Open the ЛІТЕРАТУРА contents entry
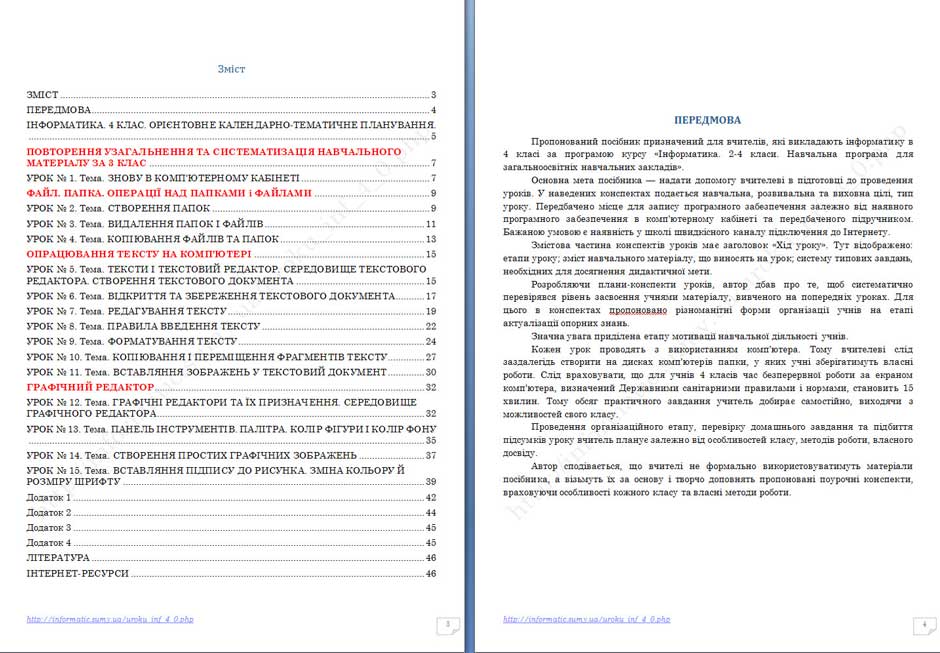The height and width of the screenshot is (653, 940). point(58,557)
